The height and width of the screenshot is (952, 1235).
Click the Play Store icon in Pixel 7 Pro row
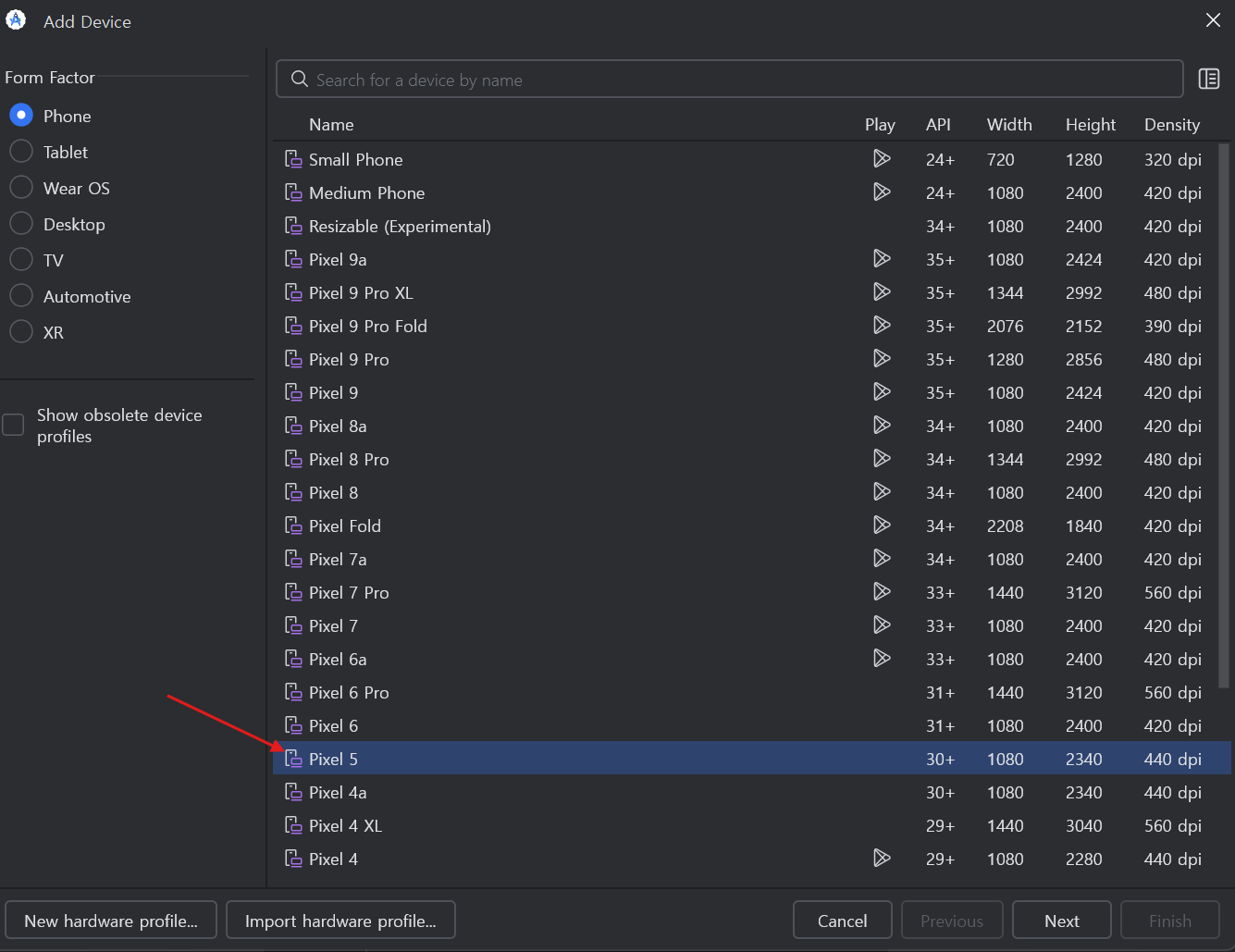882,592
